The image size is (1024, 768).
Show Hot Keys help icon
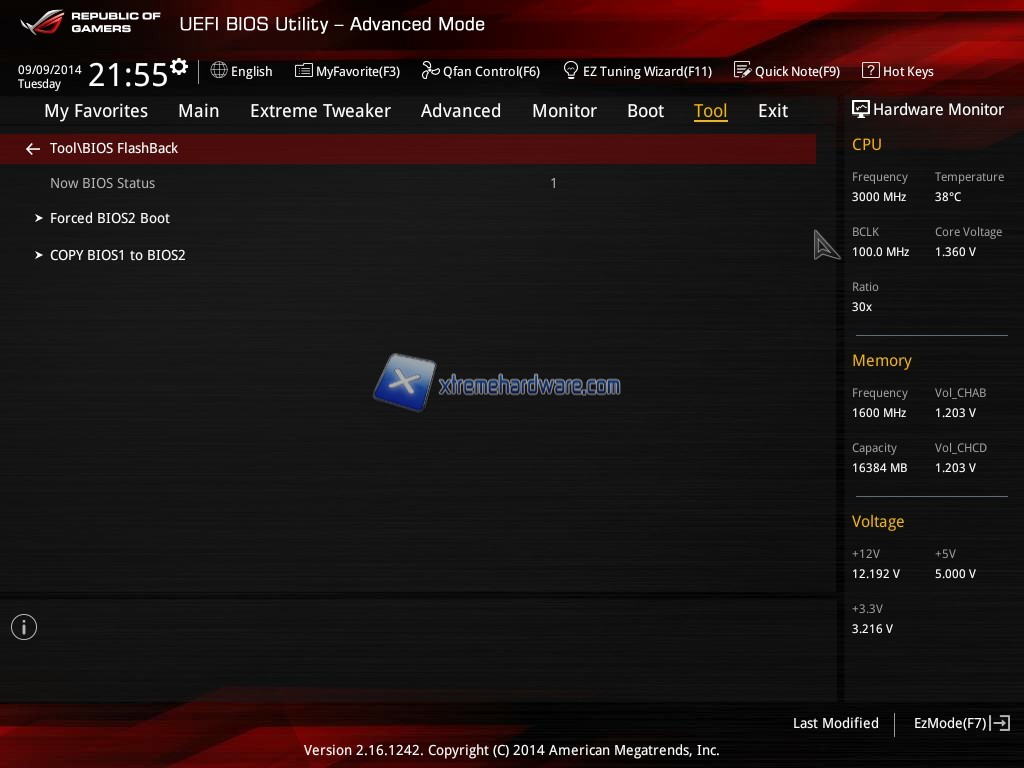tap(870, 71)
